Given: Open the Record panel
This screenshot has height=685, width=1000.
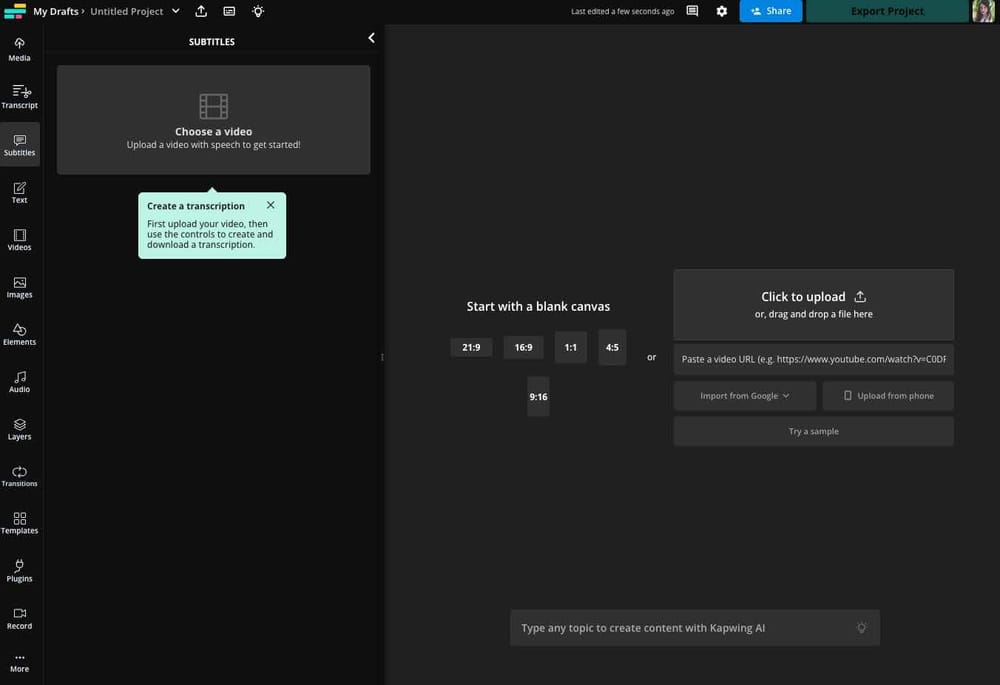Looking at the screenshot, I should pyautogui.click(x=19, y=618).
